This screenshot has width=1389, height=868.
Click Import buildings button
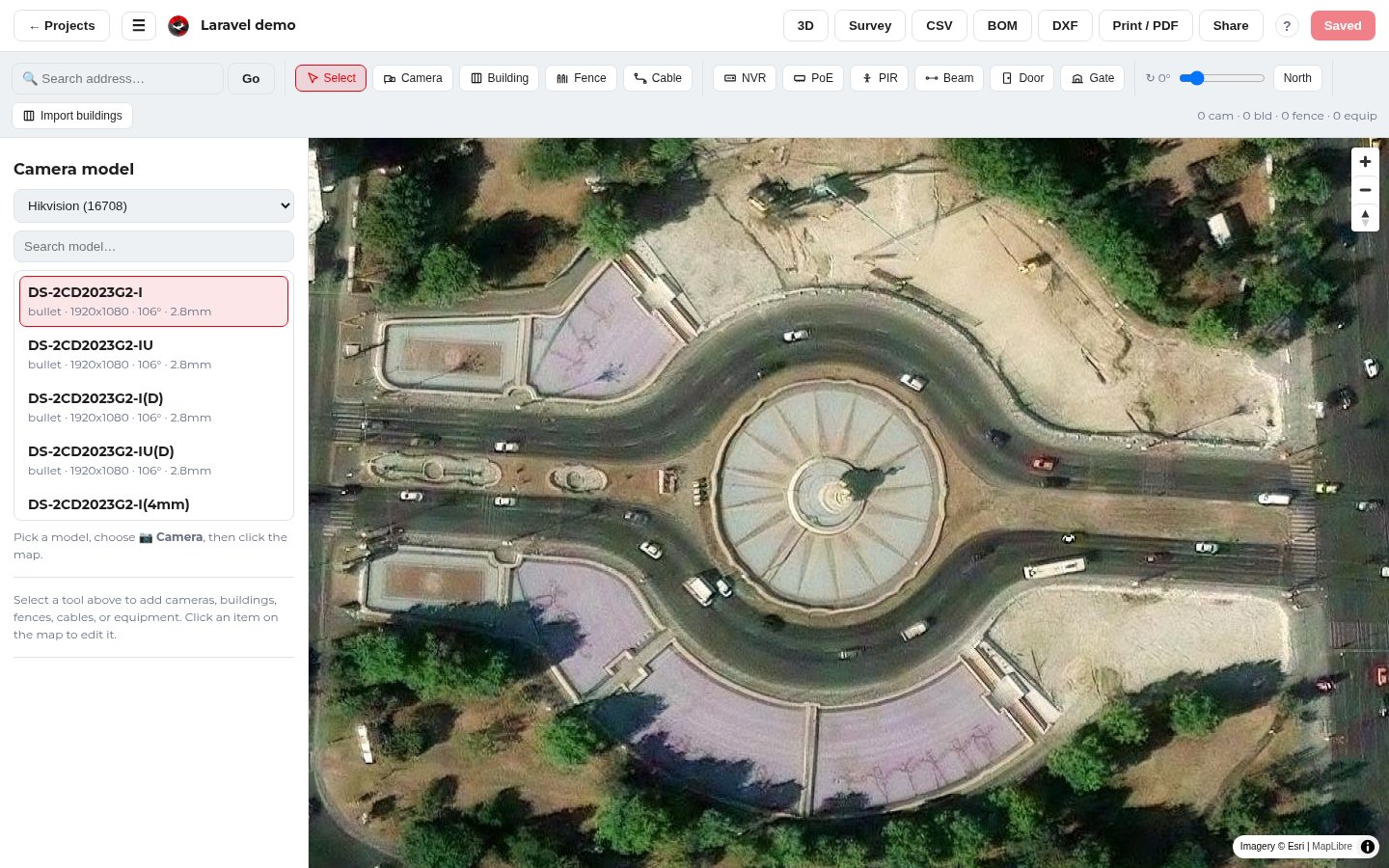click(72, 116)
